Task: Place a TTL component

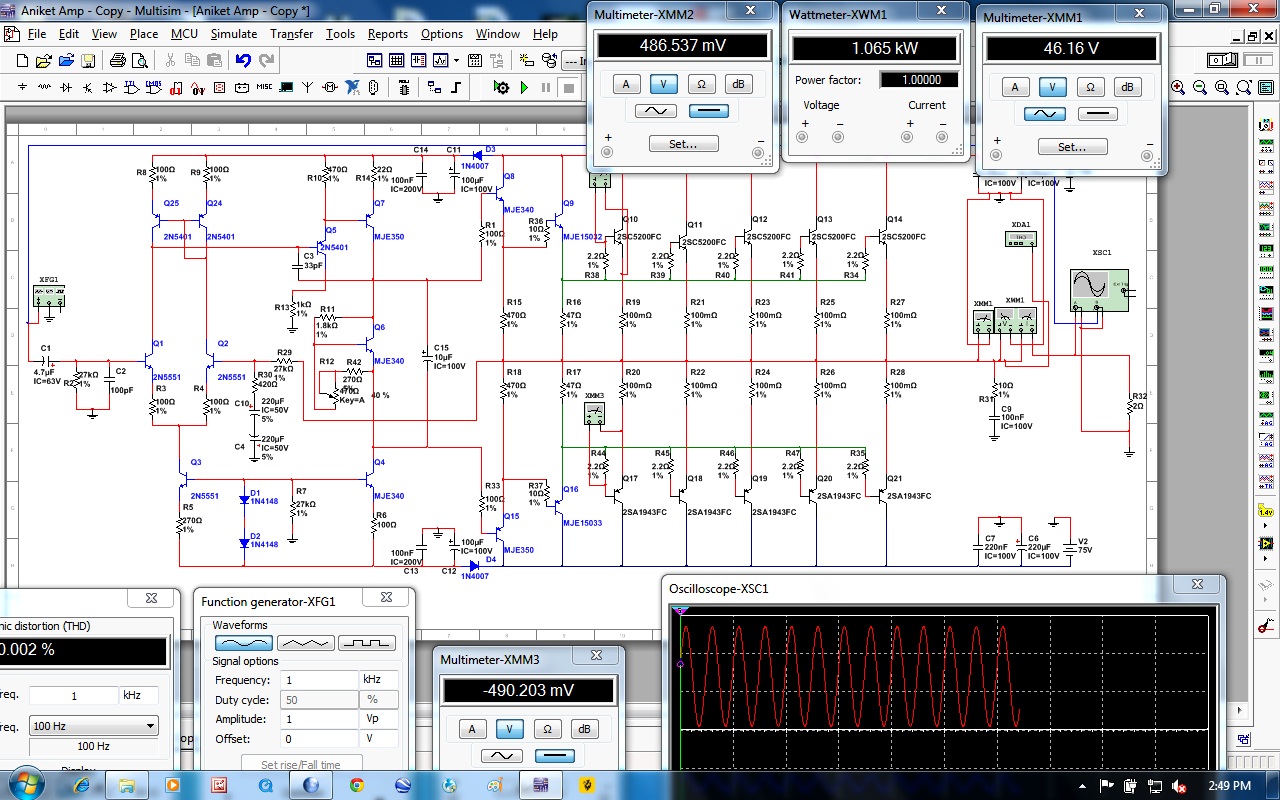Action: coord(131,87)
